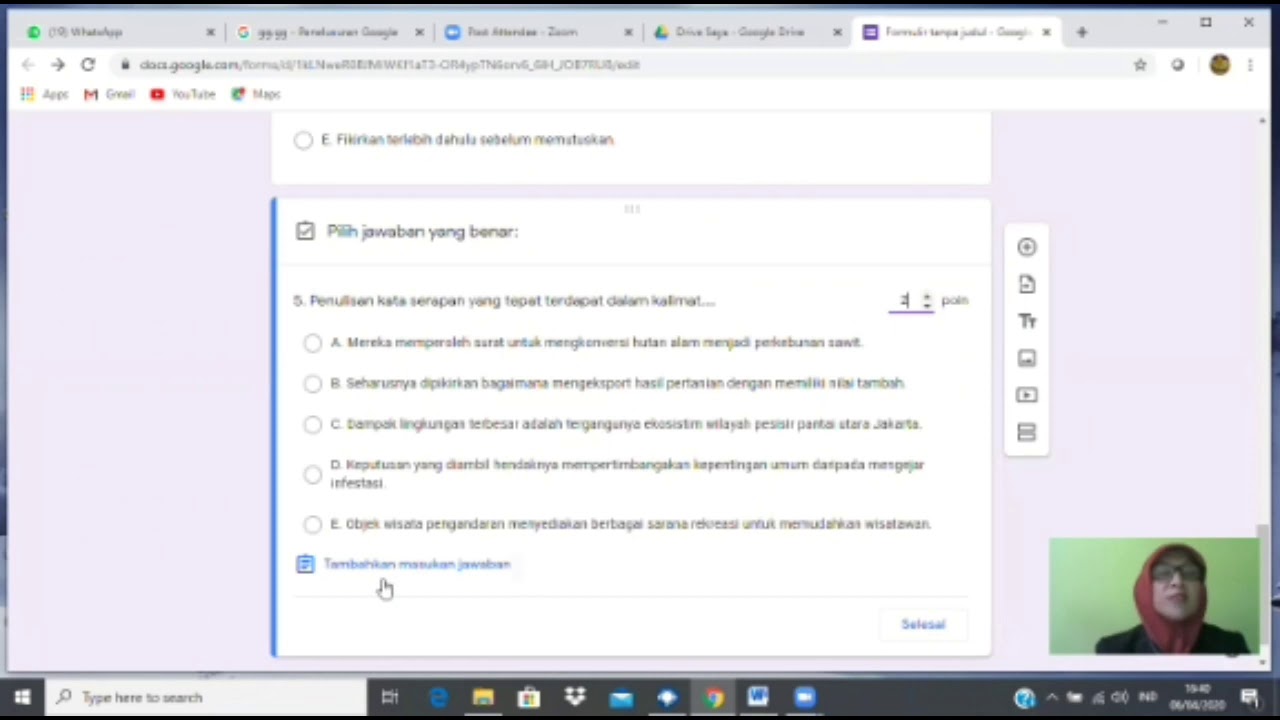1280x720 pixels.
Task: Add a section from the side toolbar
Action: (1027, 432)
